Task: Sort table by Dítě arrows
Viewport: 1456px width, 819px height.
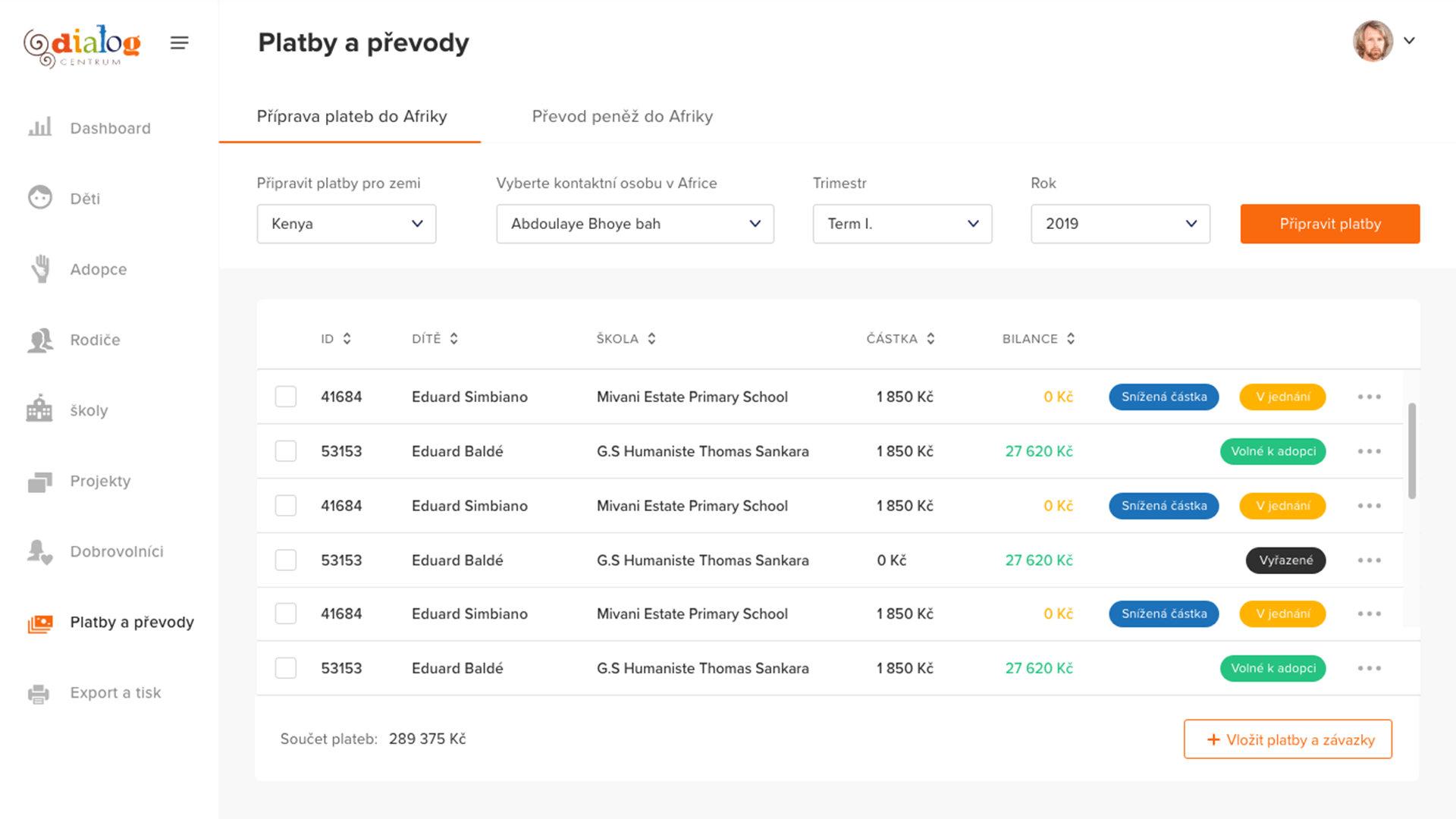Action: coord(453,339)
